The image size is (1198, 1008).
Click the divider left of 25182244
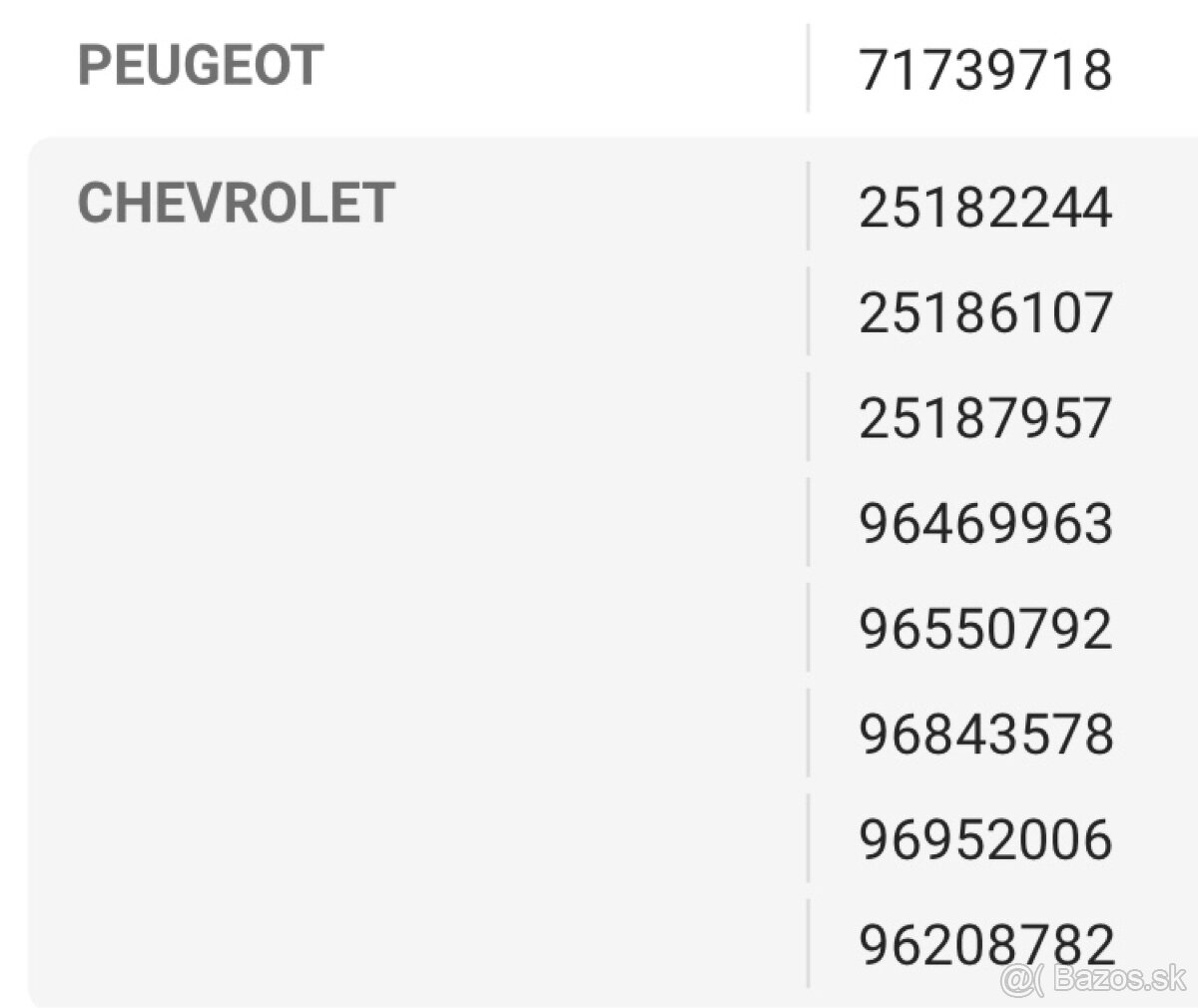tap(808, 206)
